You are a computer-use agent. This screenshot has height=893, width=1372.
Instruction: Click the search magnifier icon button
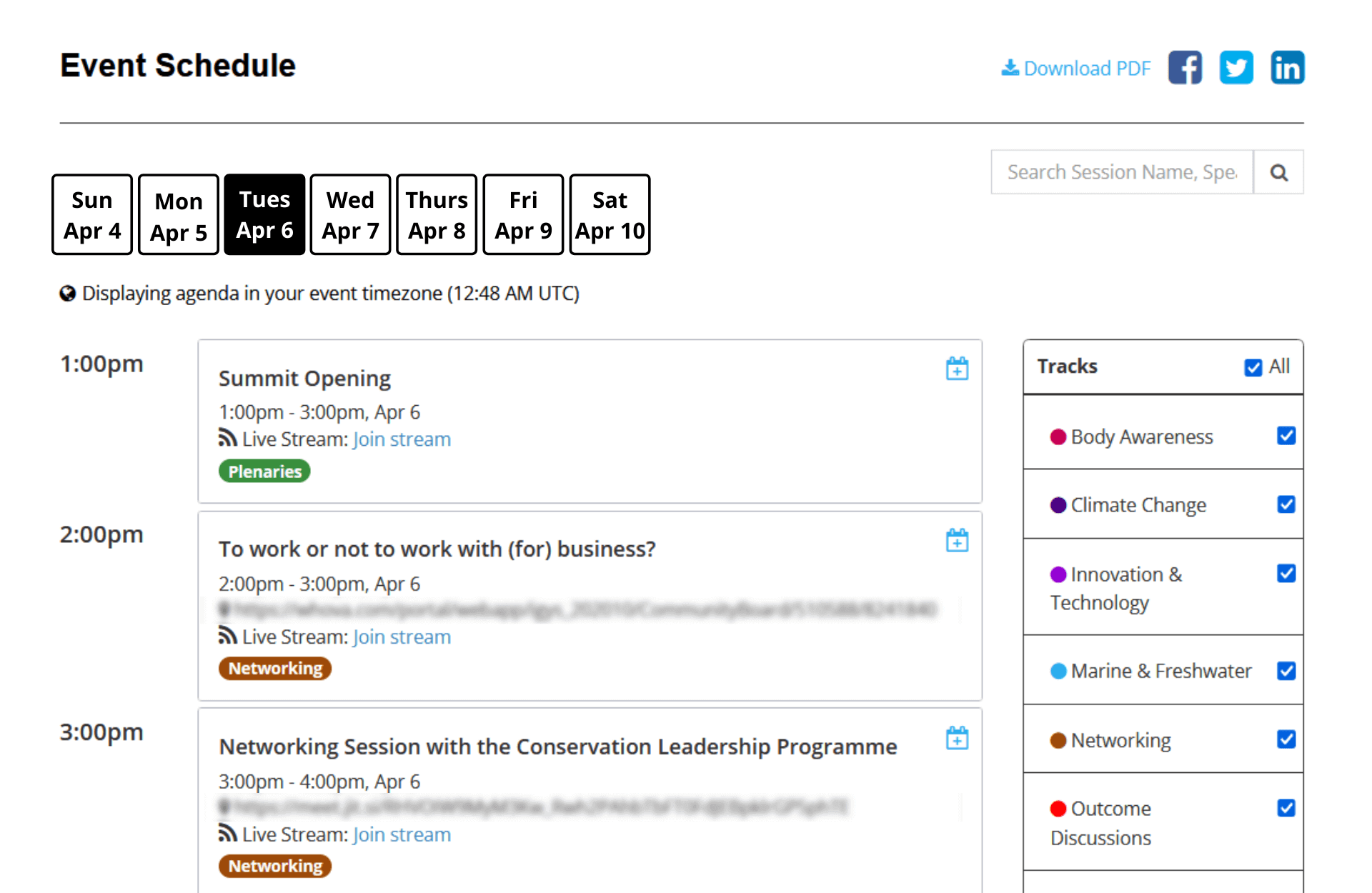coord(1279,172)
